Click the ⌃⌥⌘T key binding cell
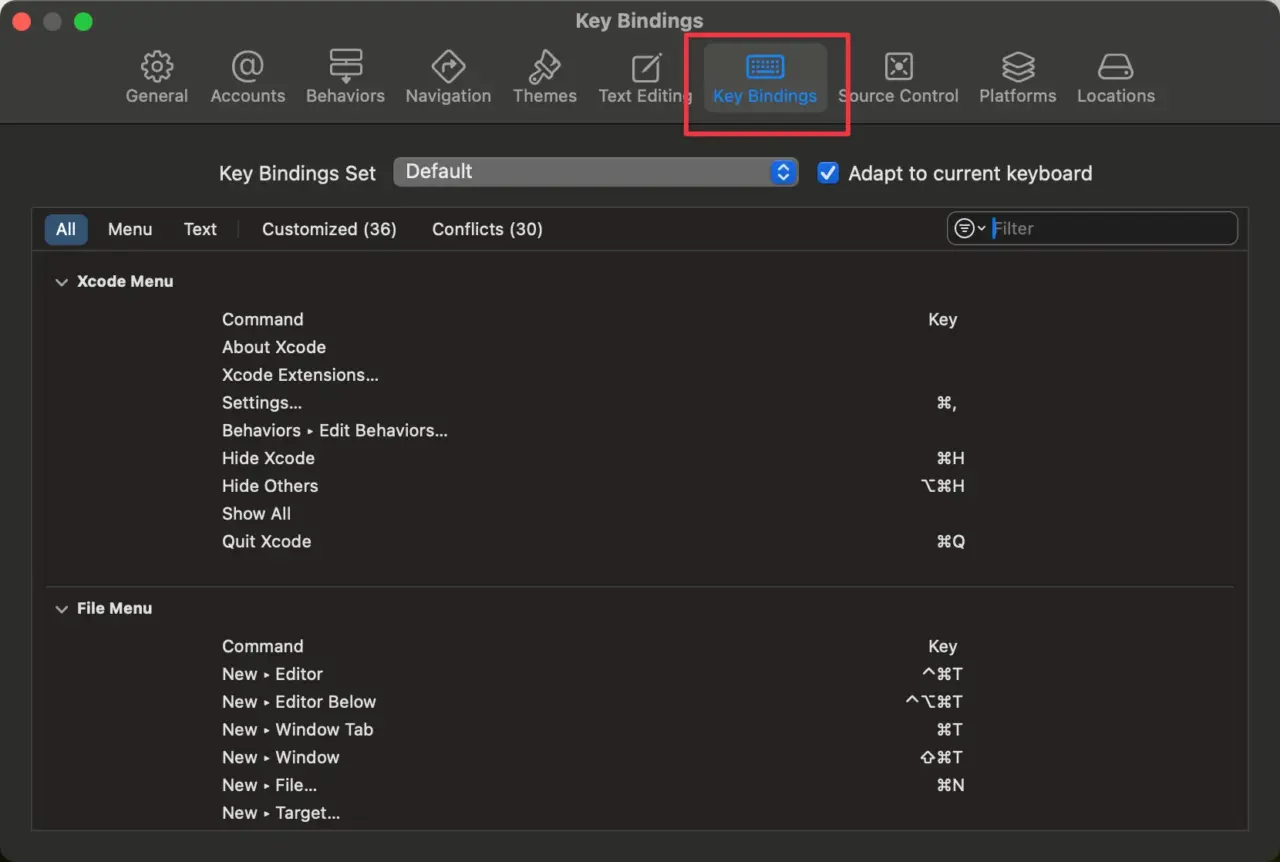 pyautogui.click(x=934, y=702)
